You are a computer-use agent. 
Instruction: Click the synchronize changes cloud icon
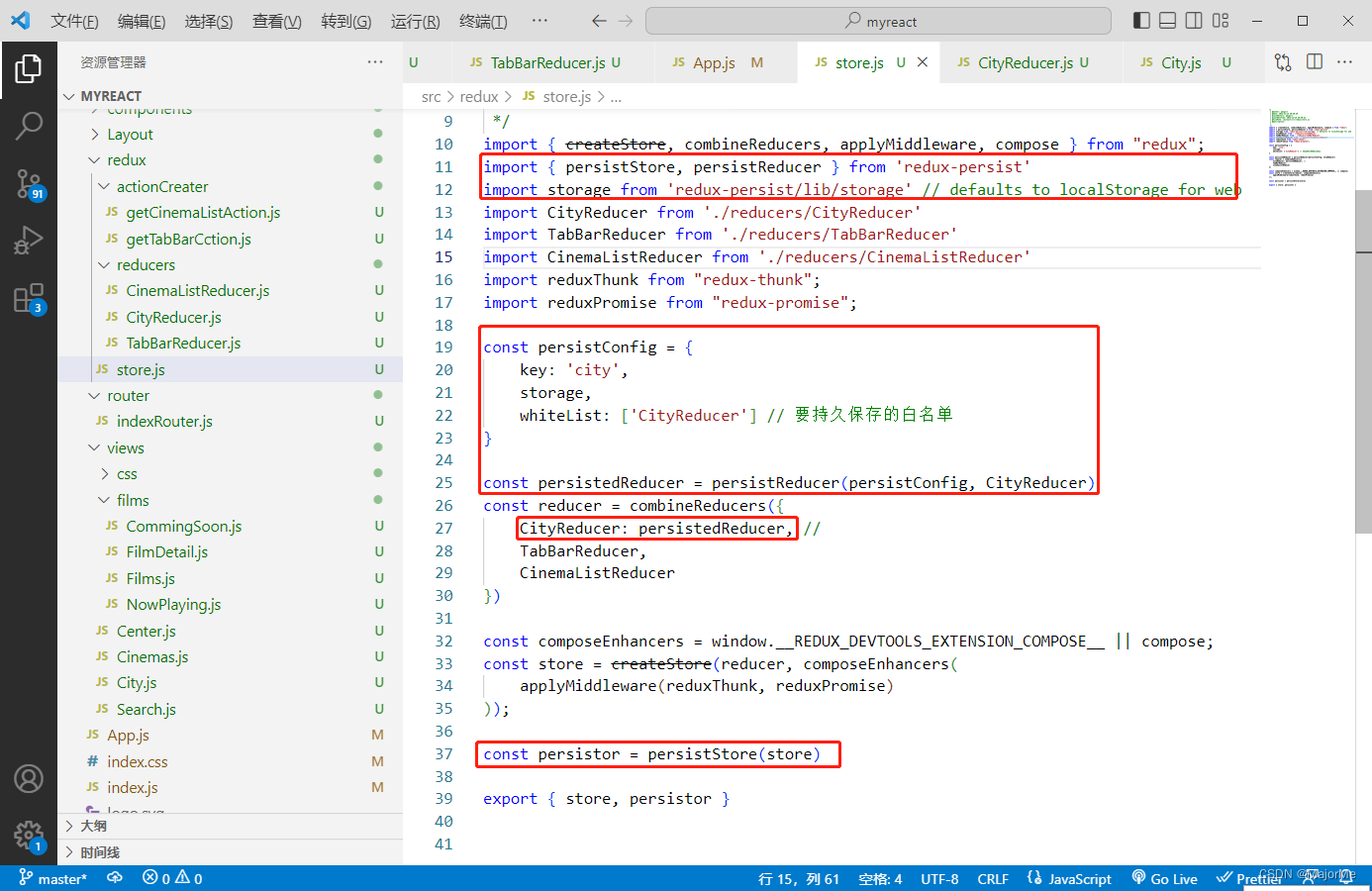115,878
